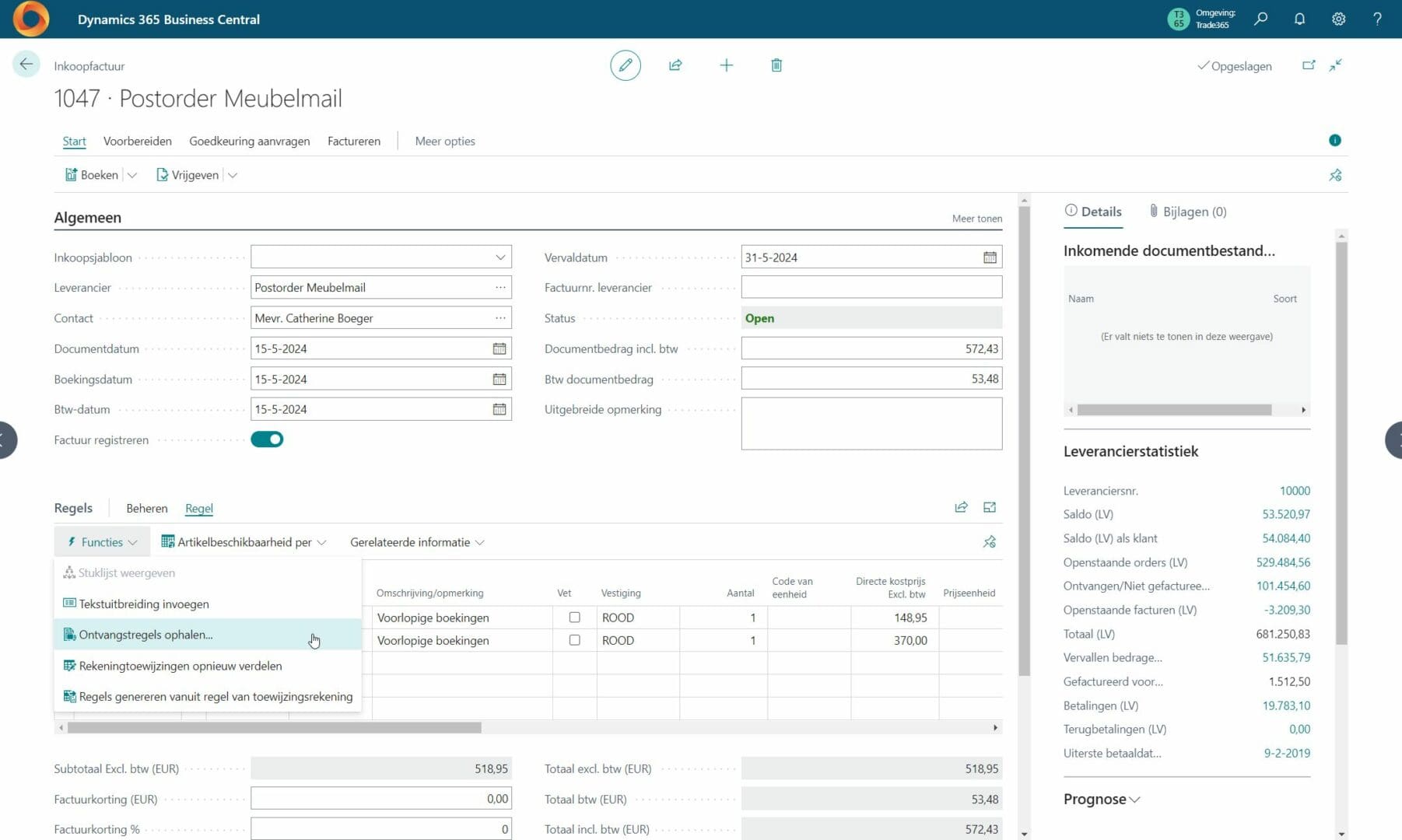Switch to Voorbereiden tab
Image resolution: width=1402 pixels, height=840 pixels.
click(x=138, y=141)
